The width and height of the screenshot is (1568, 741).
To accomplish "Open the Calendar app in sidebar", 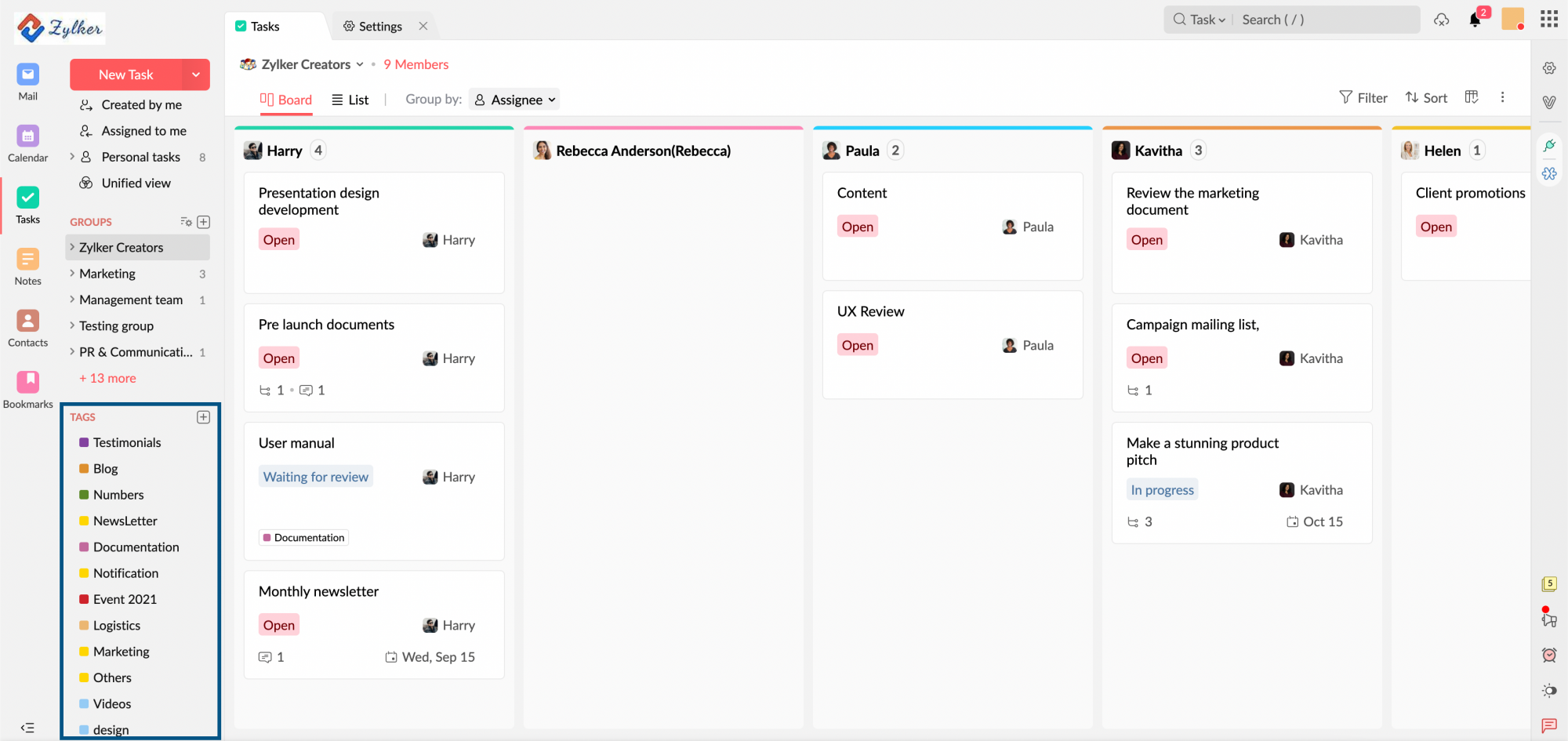I will click(27, 143).
